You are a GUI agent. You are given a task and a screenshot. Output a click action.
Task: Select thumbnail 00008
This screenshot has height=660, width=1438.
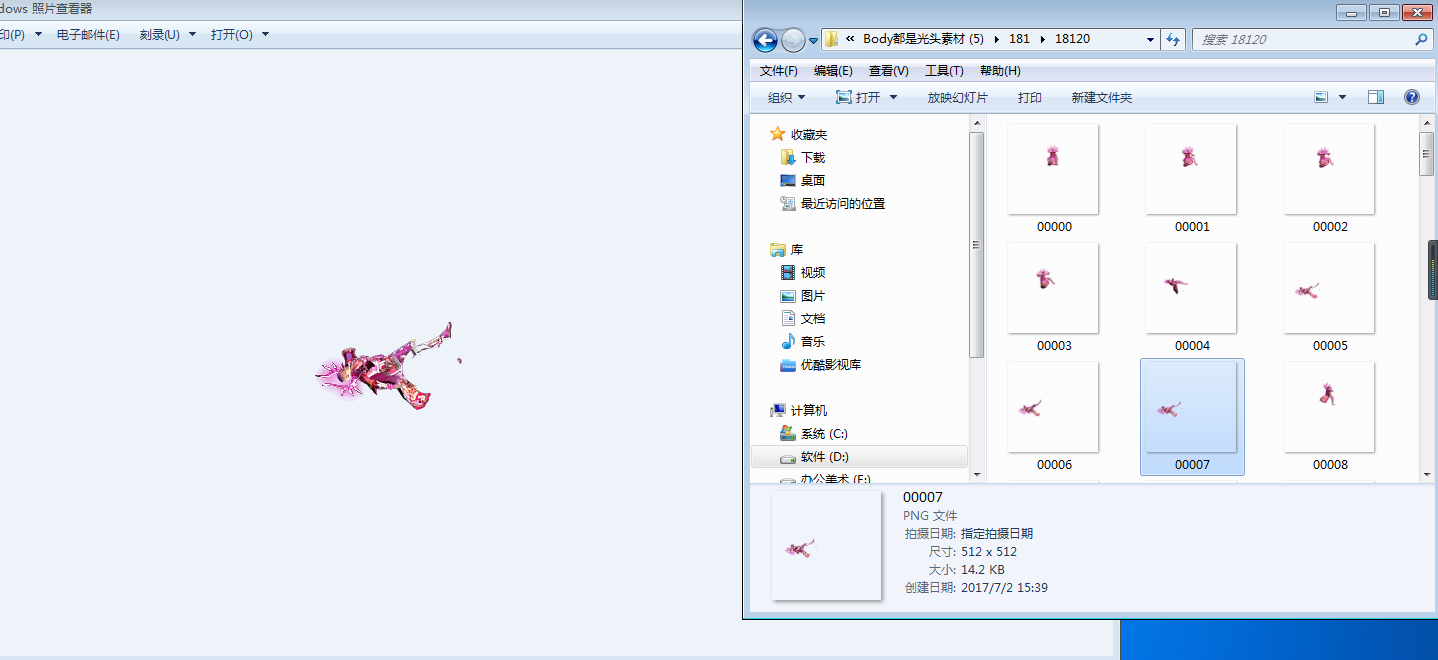click(1330, 417)
